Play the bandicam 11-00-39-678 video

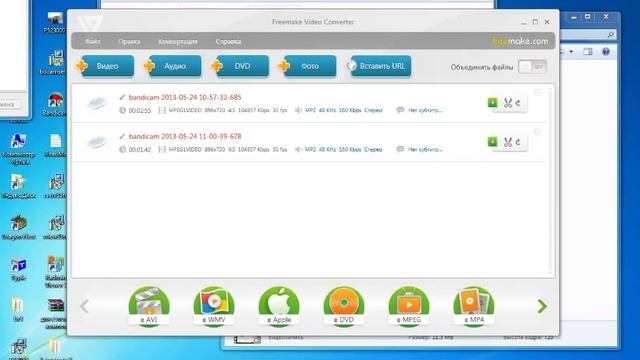(x=493, y=142)
